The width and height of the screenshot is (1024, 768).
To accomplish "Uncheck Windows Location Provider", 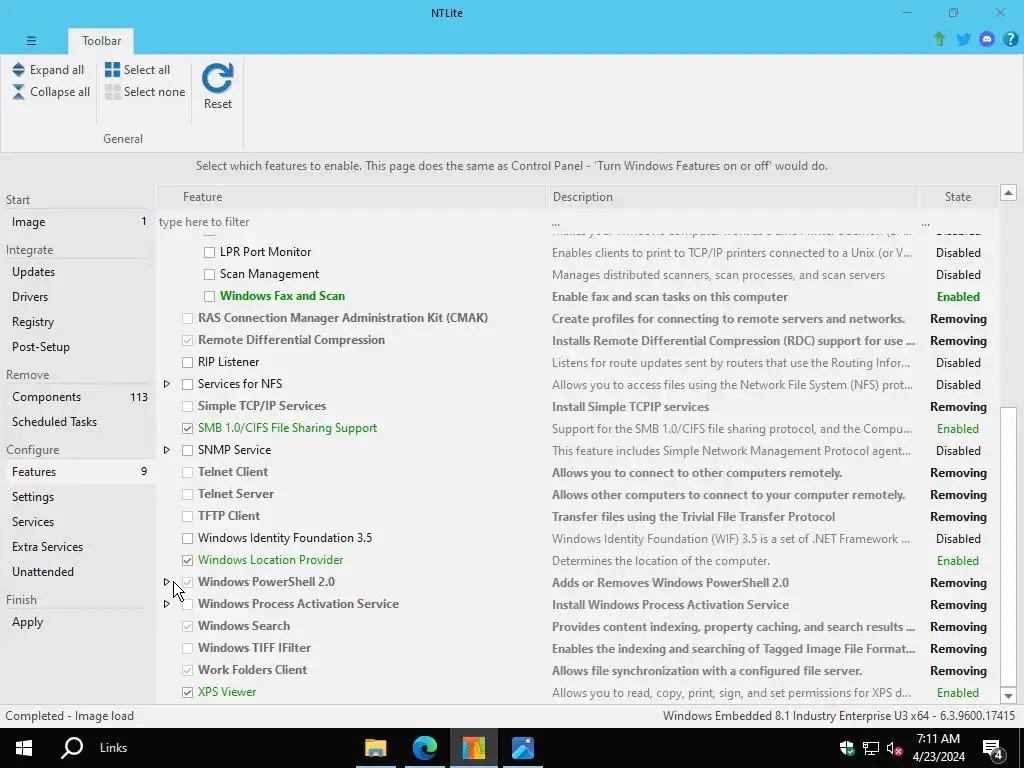I will coord(187,560).
